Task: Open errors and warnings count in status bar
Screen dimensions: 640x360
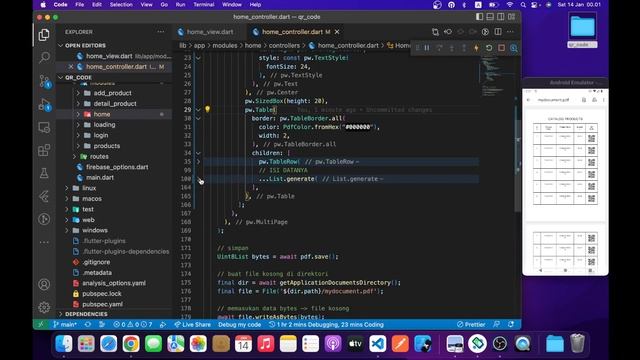Action: [132, 324]
